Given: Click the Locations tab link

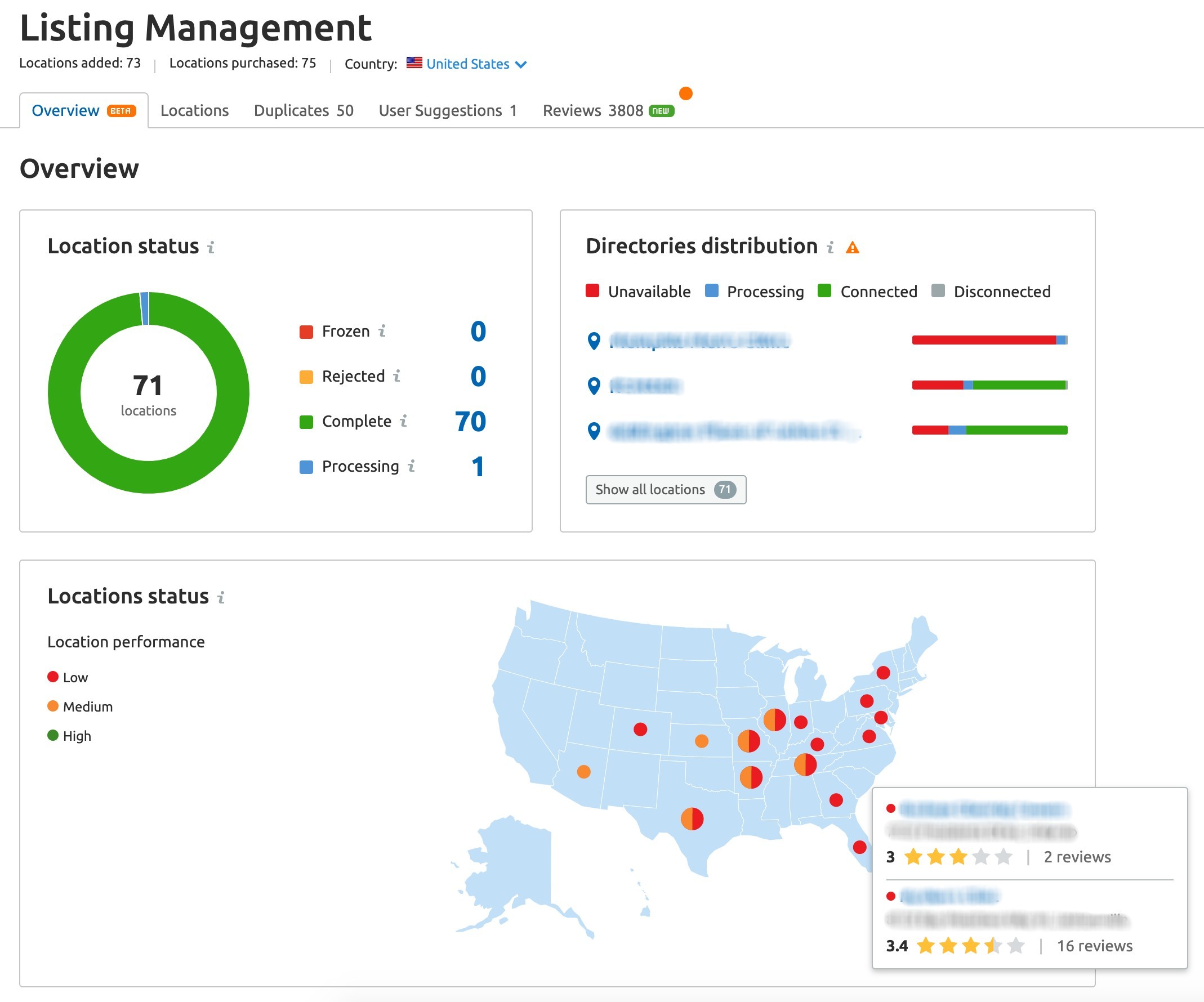Looking at the screenshot, I should coord(197,110).
